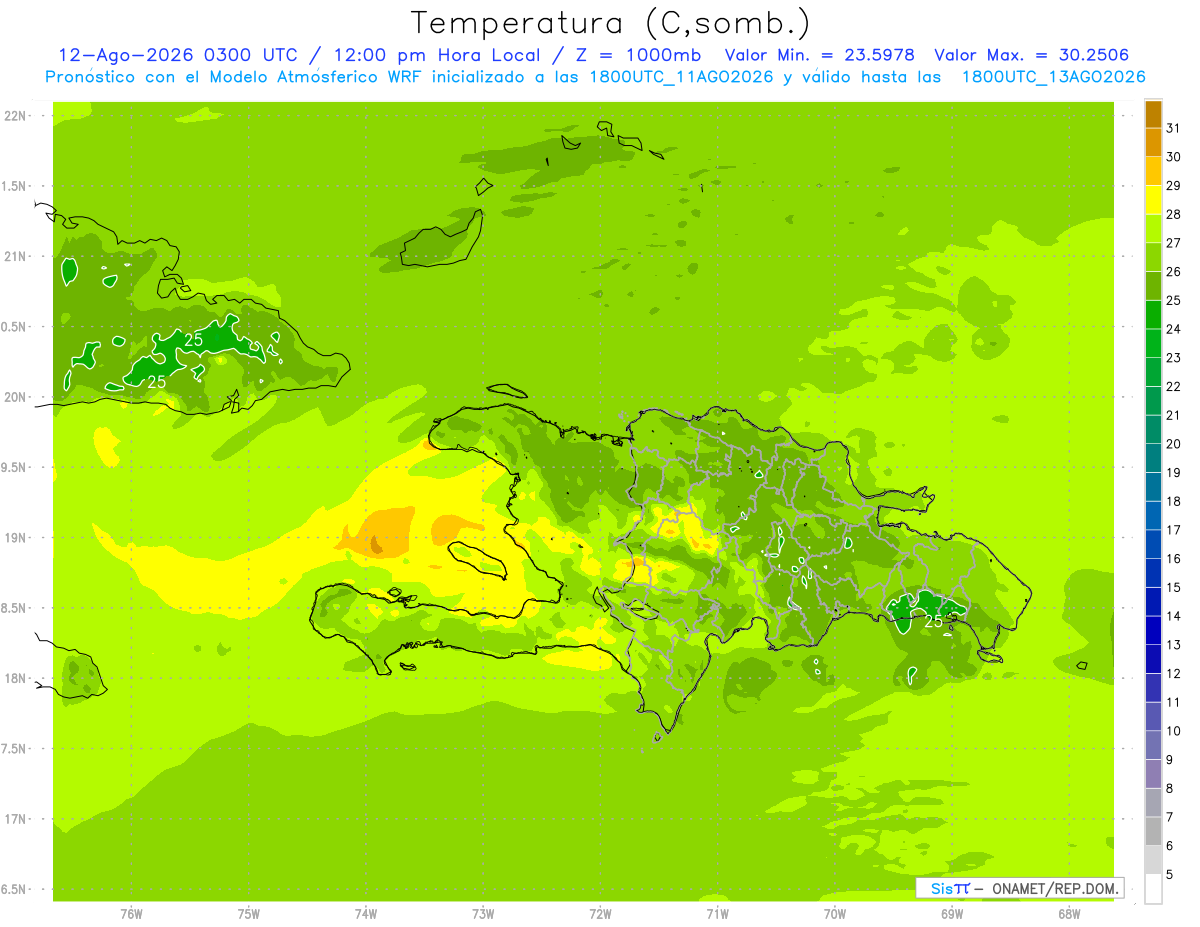Click the "69W" longitude label

pyautogui.click(x=952, y=913)
